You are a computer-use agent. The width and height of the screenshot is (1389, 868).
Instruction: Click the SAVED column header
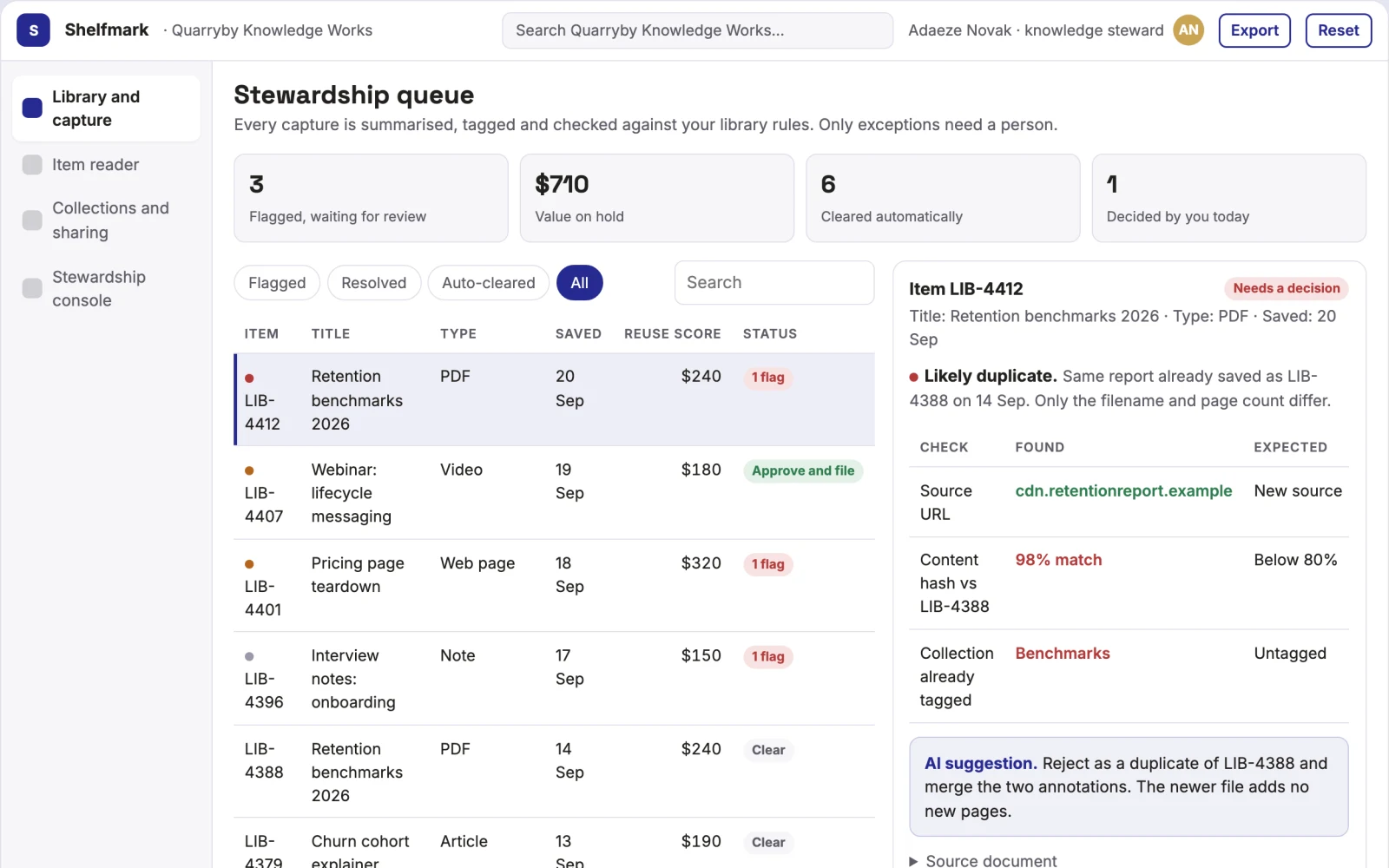click(x=578, y=334)
